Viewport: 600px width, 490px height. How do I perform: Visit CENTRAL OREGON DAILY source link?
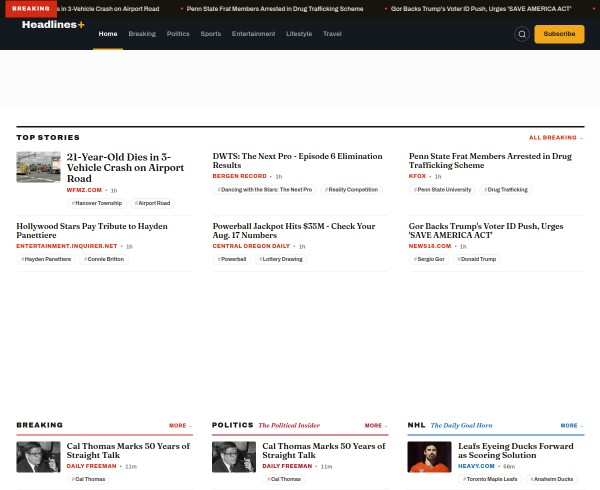(x=251, y=246)
